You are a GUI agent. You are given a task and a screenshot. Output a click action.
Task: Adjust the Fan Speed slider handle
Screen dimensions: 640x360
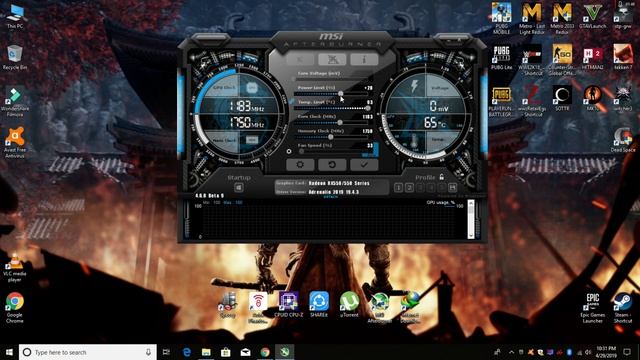point(301,151)
